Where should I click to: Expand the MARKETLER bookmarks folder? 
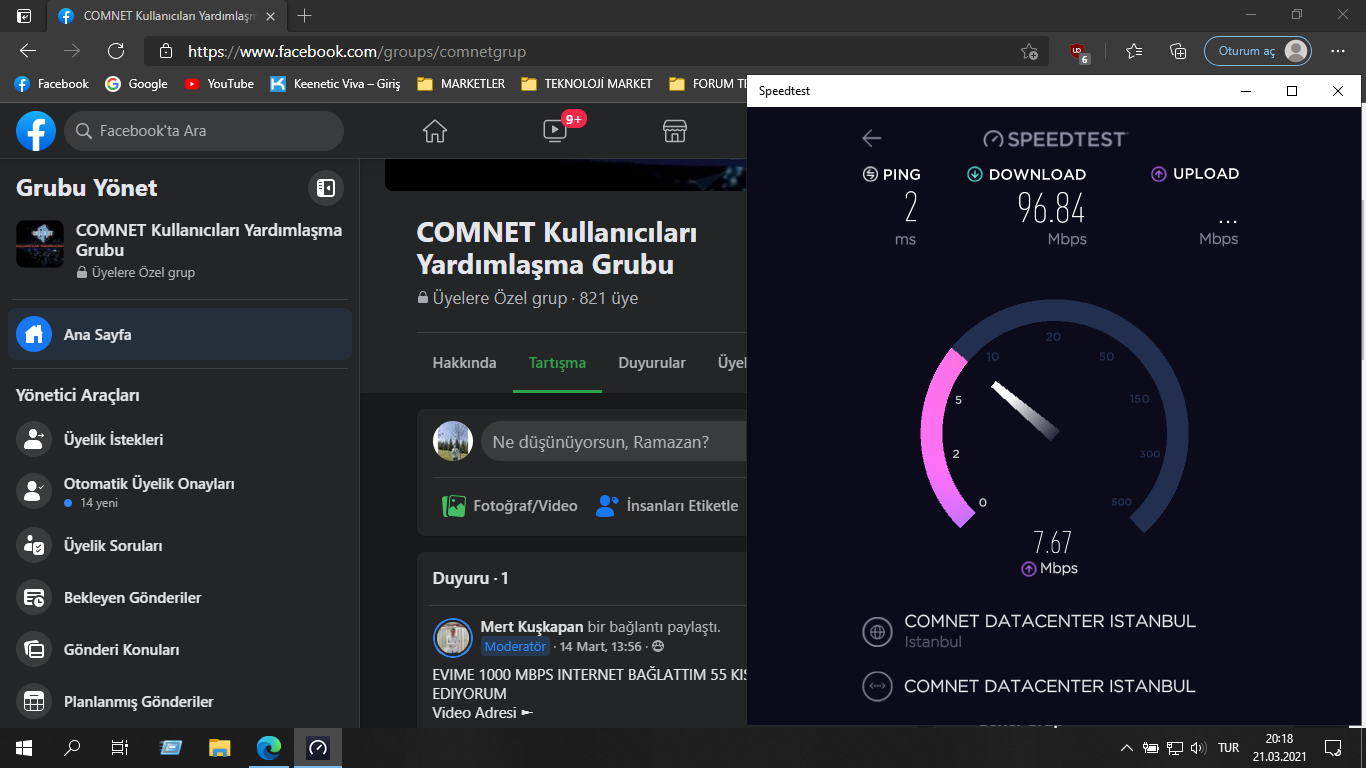461,84
